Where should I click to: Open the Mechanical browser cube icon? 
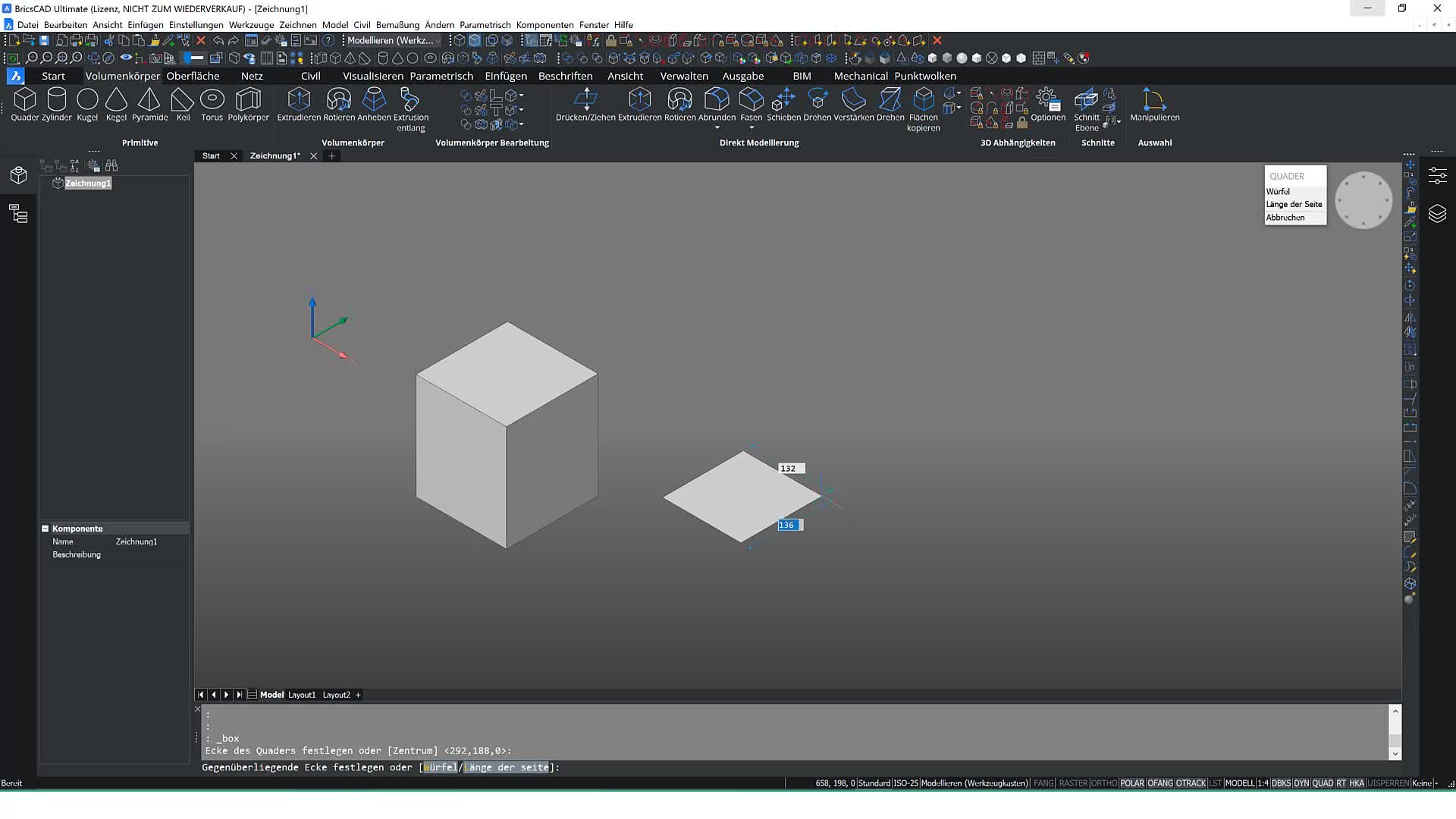coord(18,176)
